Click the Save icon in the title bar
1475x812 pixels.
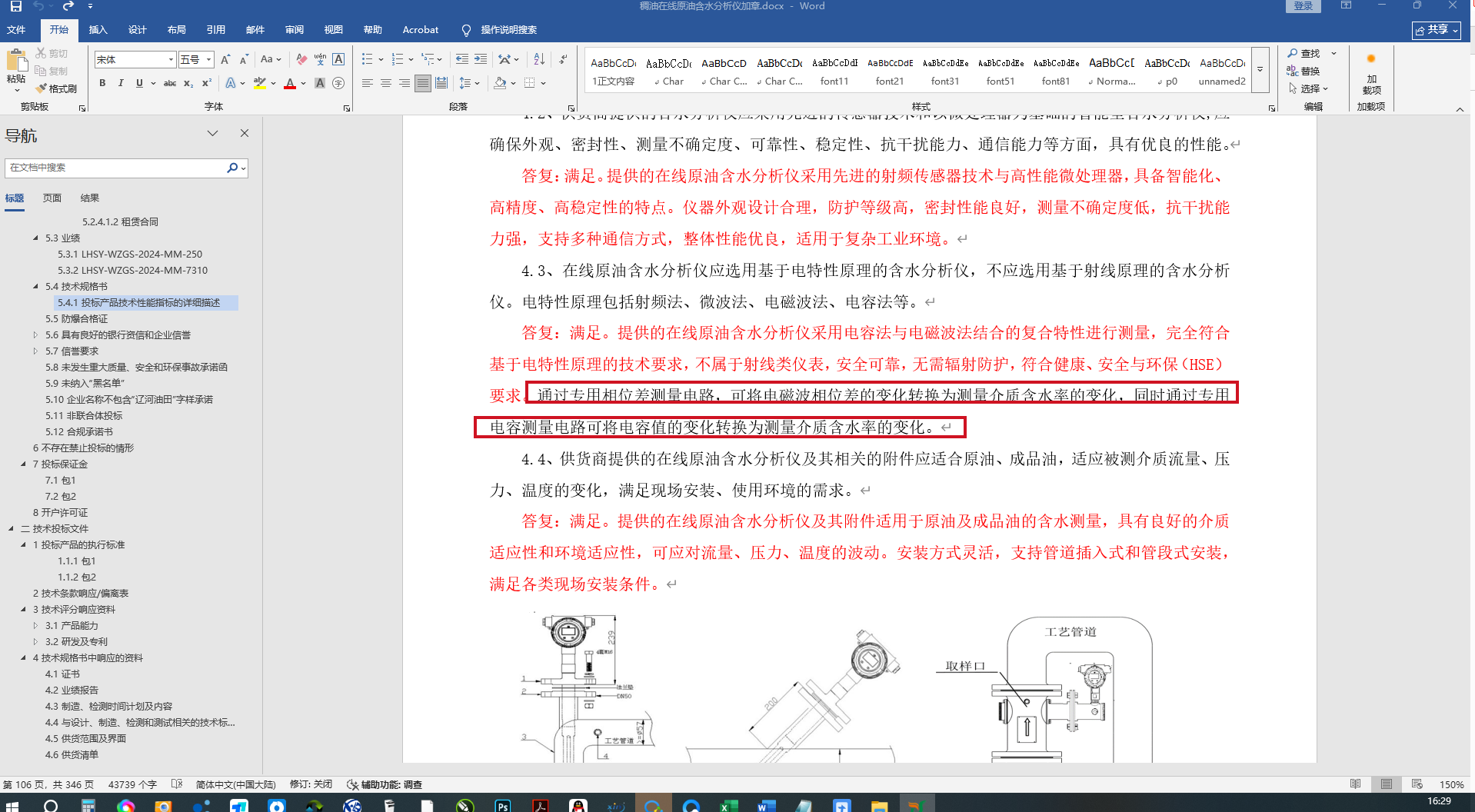pyautogui.click(x=15, y=6)
